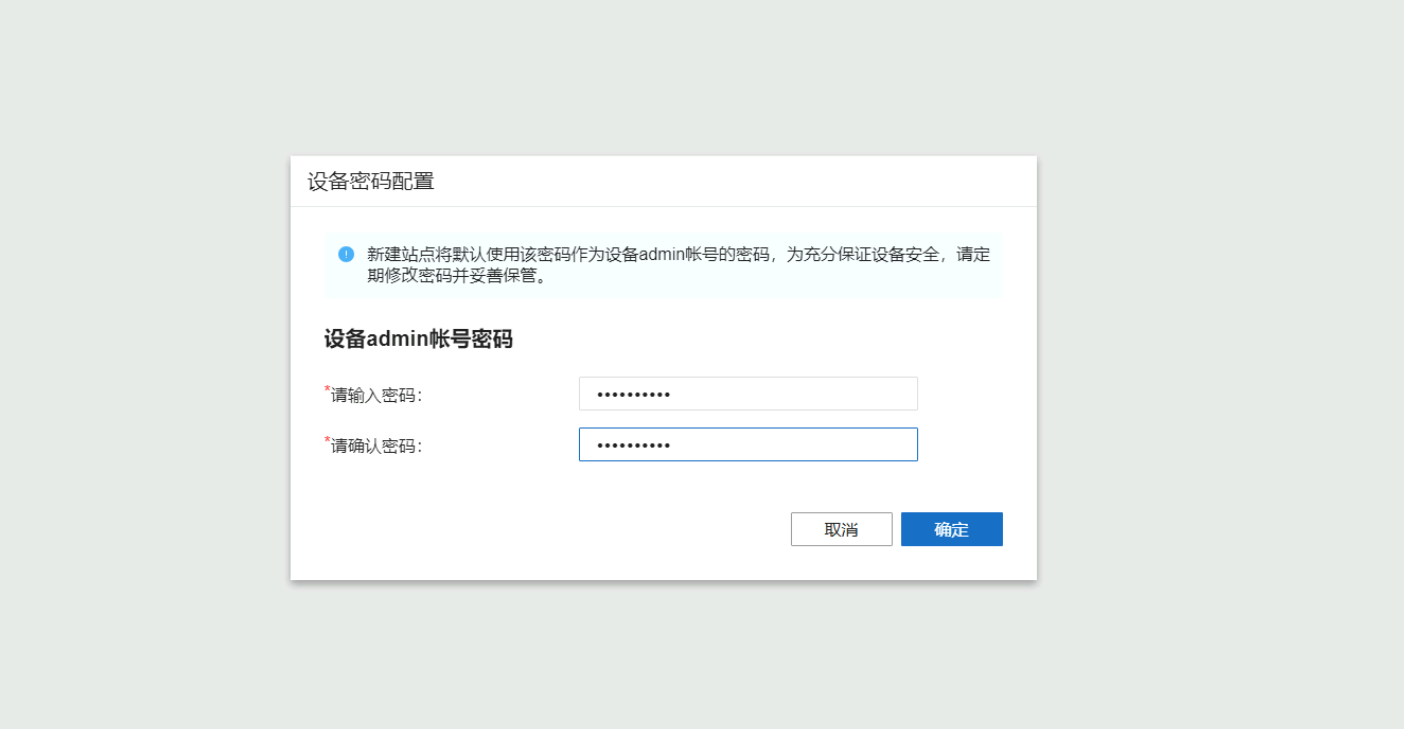The height and width of the screenshot is (729, 1404).
Task: Click the gray background outside the dialog
Action: [150, 400]
